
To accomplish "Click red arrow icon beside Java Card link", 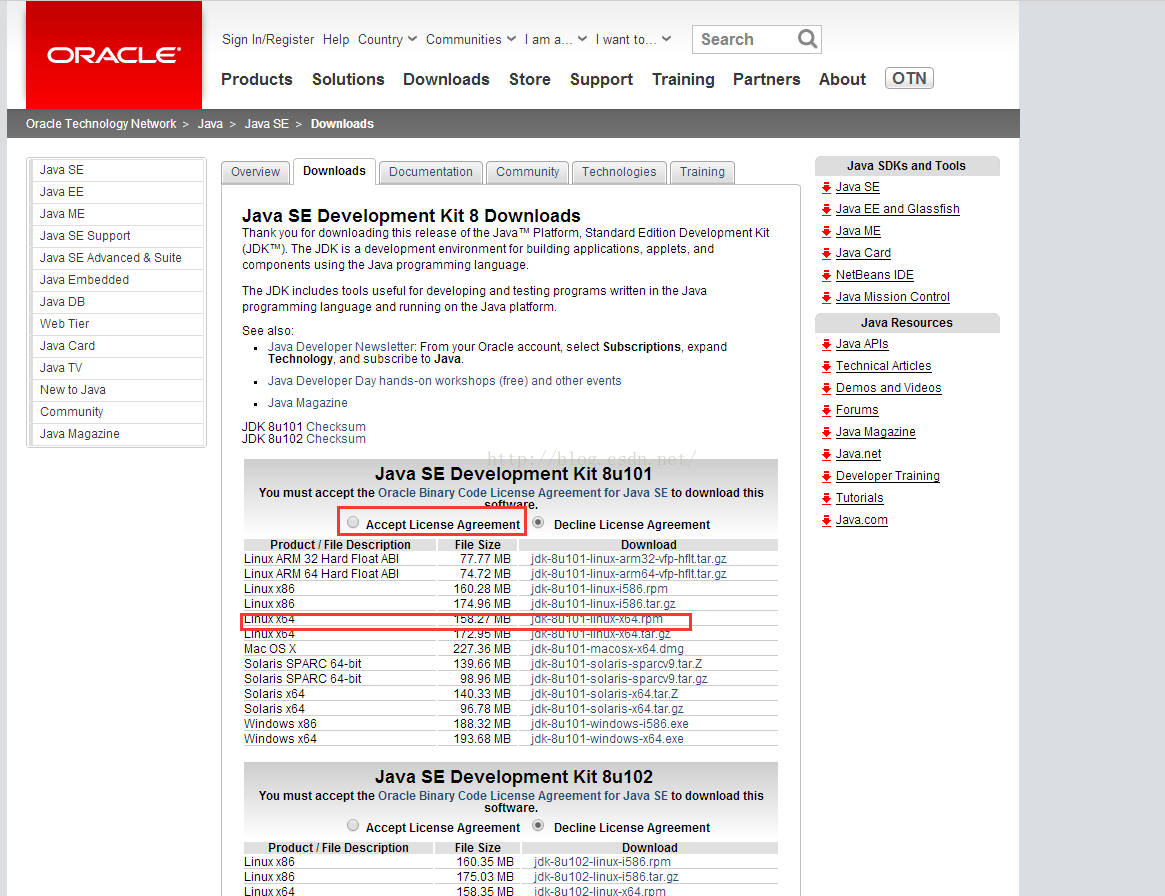I will coord(826,253).
